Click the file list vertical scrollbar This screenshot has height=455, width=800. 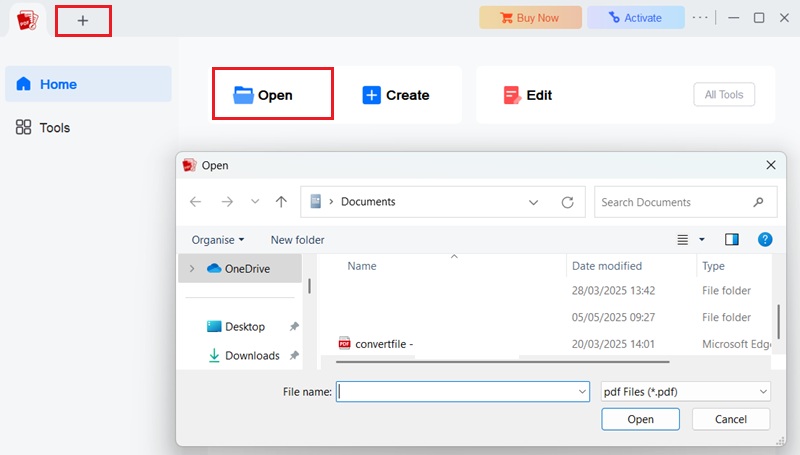tap(779, 321)
